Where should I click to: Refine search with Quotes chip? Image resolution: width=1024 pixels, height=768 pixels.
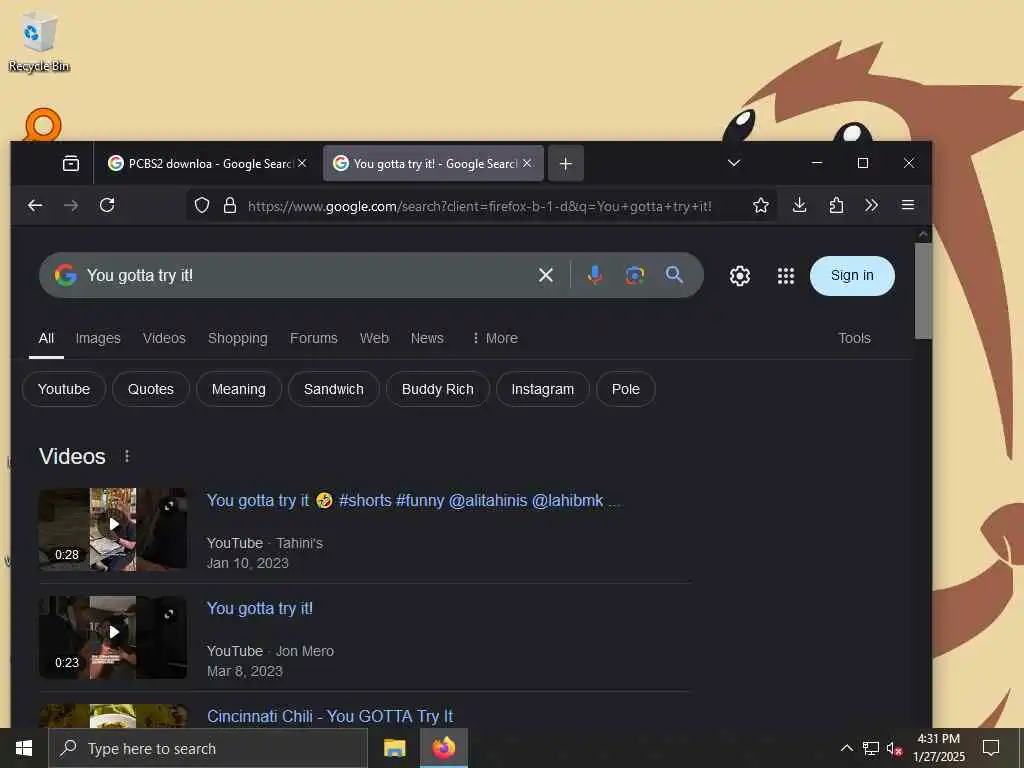(151, 389)
